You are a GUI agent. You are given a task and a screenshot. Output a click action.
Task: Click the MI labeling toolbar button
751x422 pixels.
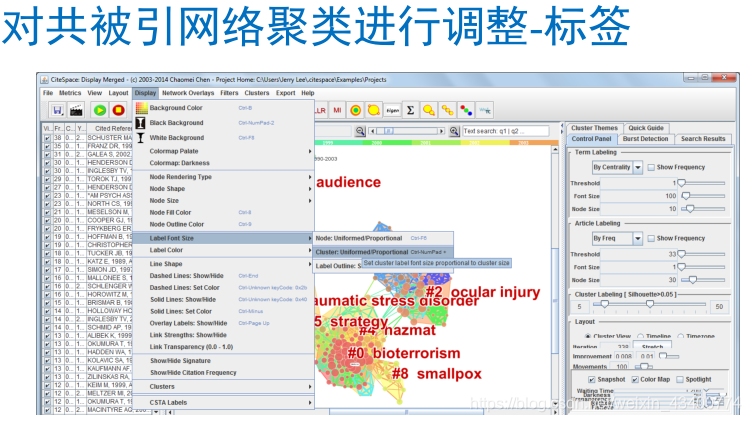[x=337, y=111]
